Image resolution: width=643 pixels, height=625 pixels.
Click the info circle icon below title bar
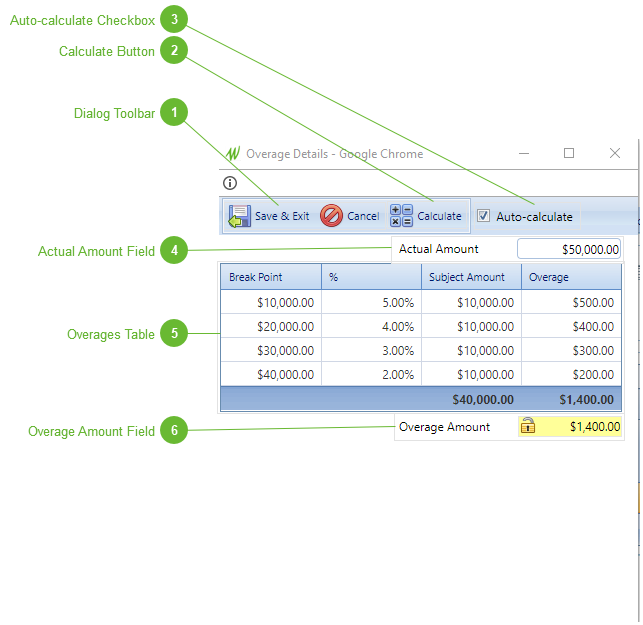230,183
